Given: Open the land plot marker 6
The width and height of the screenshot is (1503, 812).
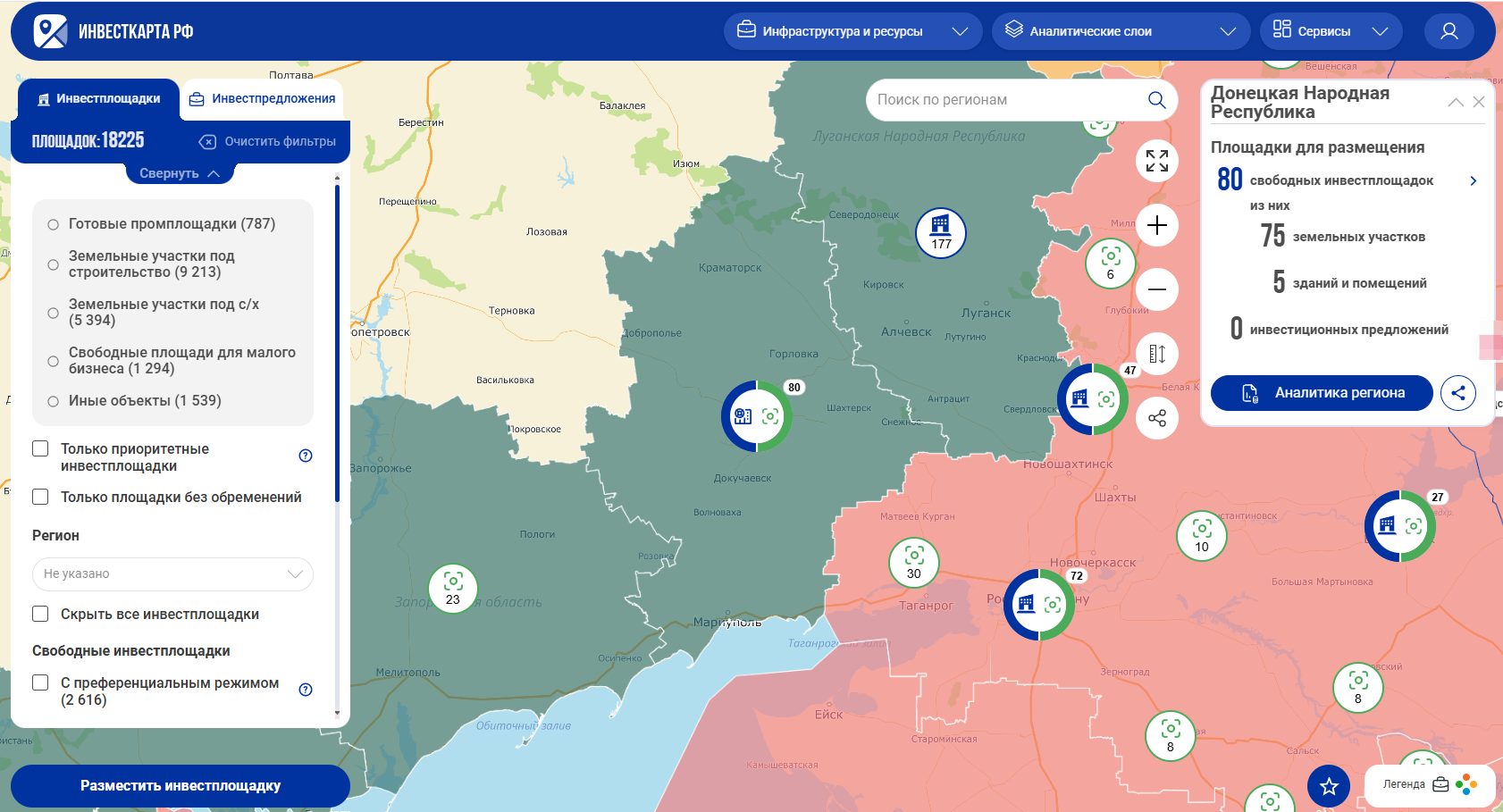Looking at the screenshot, I should pos(1111,264).
